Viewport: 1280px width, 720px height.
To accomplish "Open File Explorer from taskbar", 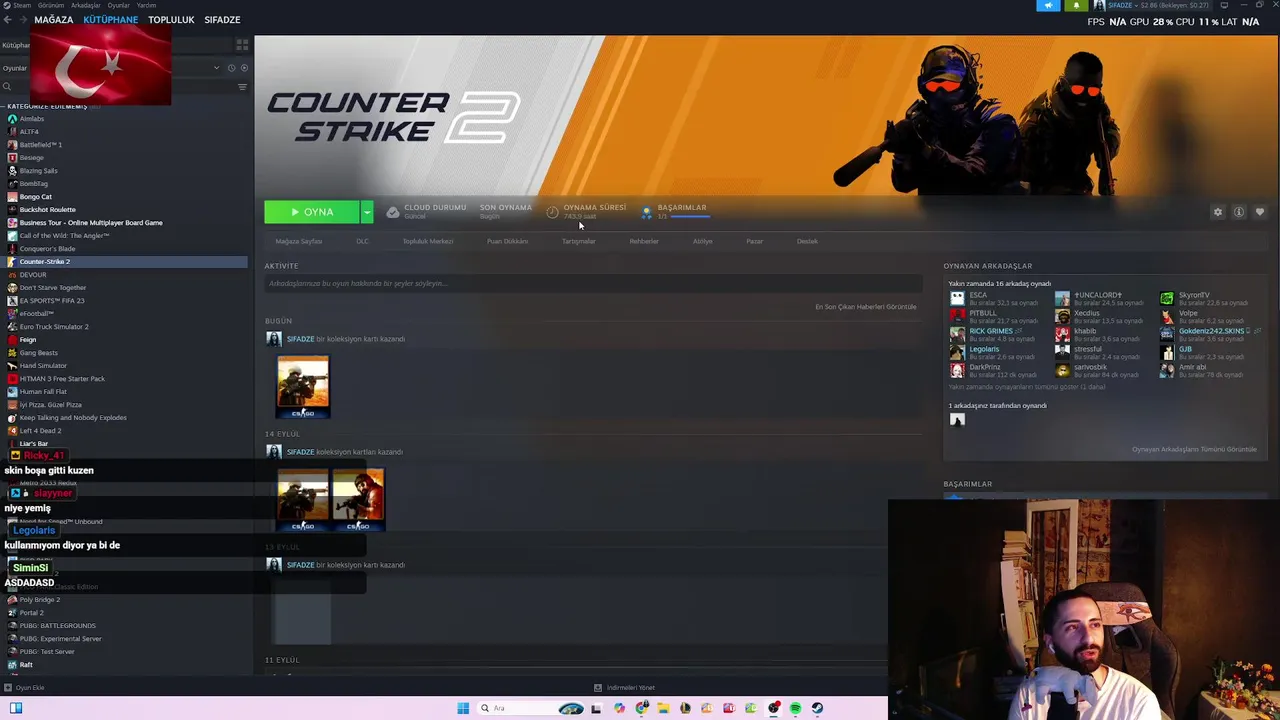I will click(663, 709).
